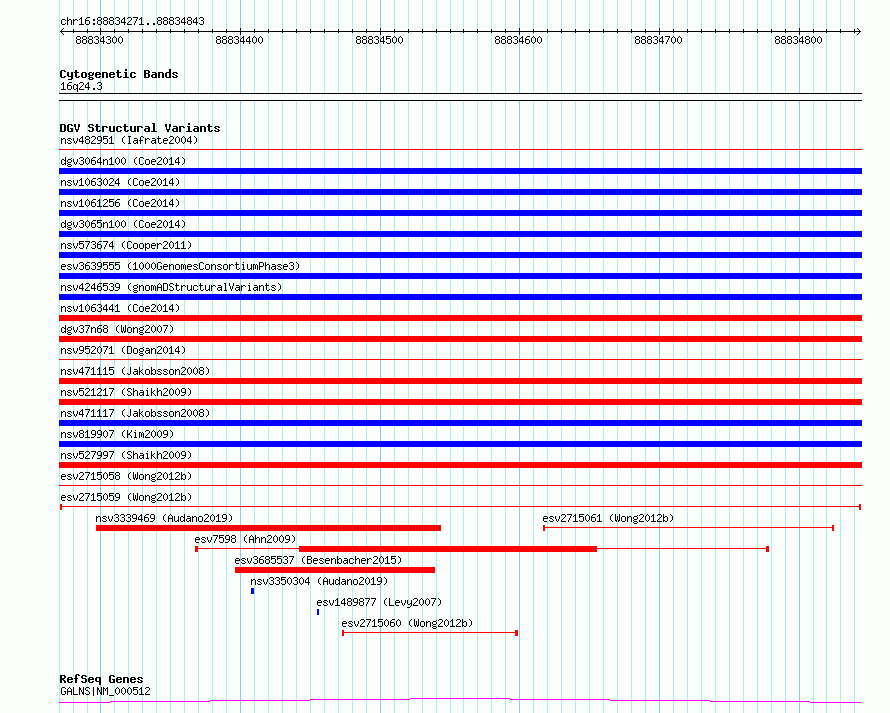Click the RefSeq Genes track title

[x=101, y=679]
